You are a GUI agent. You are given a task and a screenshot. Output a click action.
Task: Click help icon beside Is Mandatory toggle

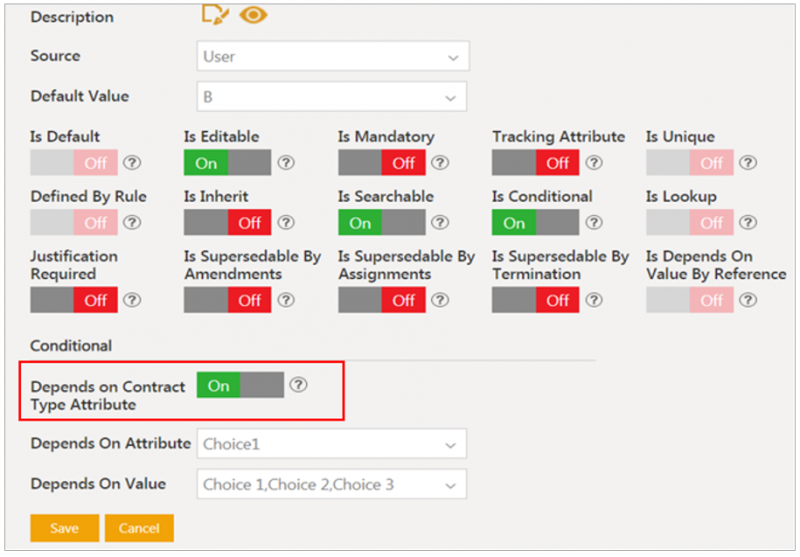click(440, 163)
